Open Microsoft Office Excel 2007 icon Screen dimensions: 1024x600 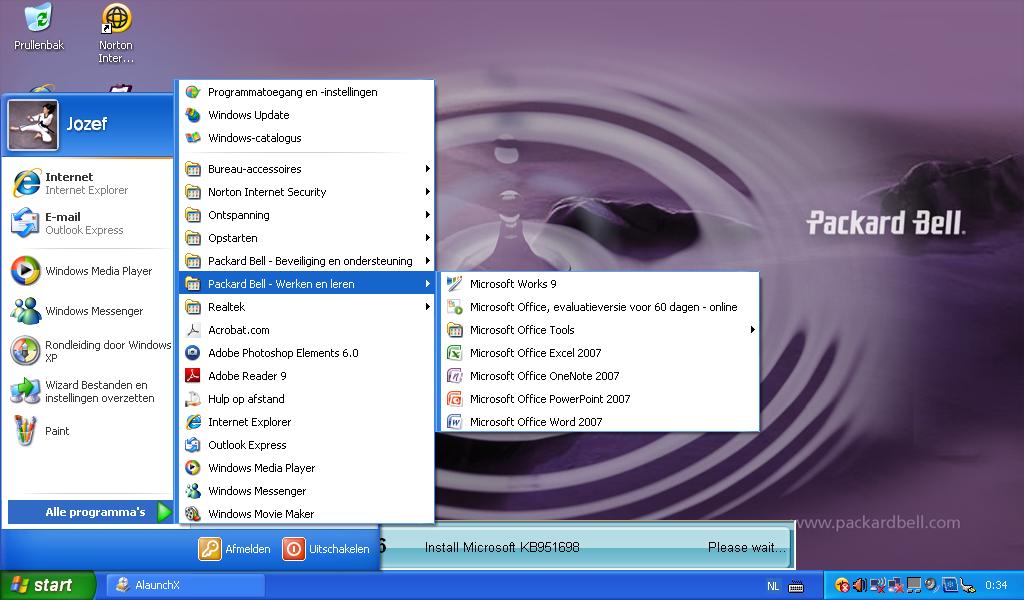(454, 353)
